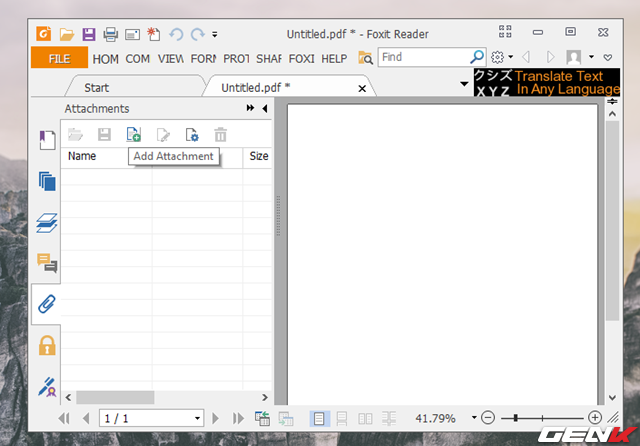Sort attachments by the Name column header
The width and height of the screenshot is (640, 446).
82,156
